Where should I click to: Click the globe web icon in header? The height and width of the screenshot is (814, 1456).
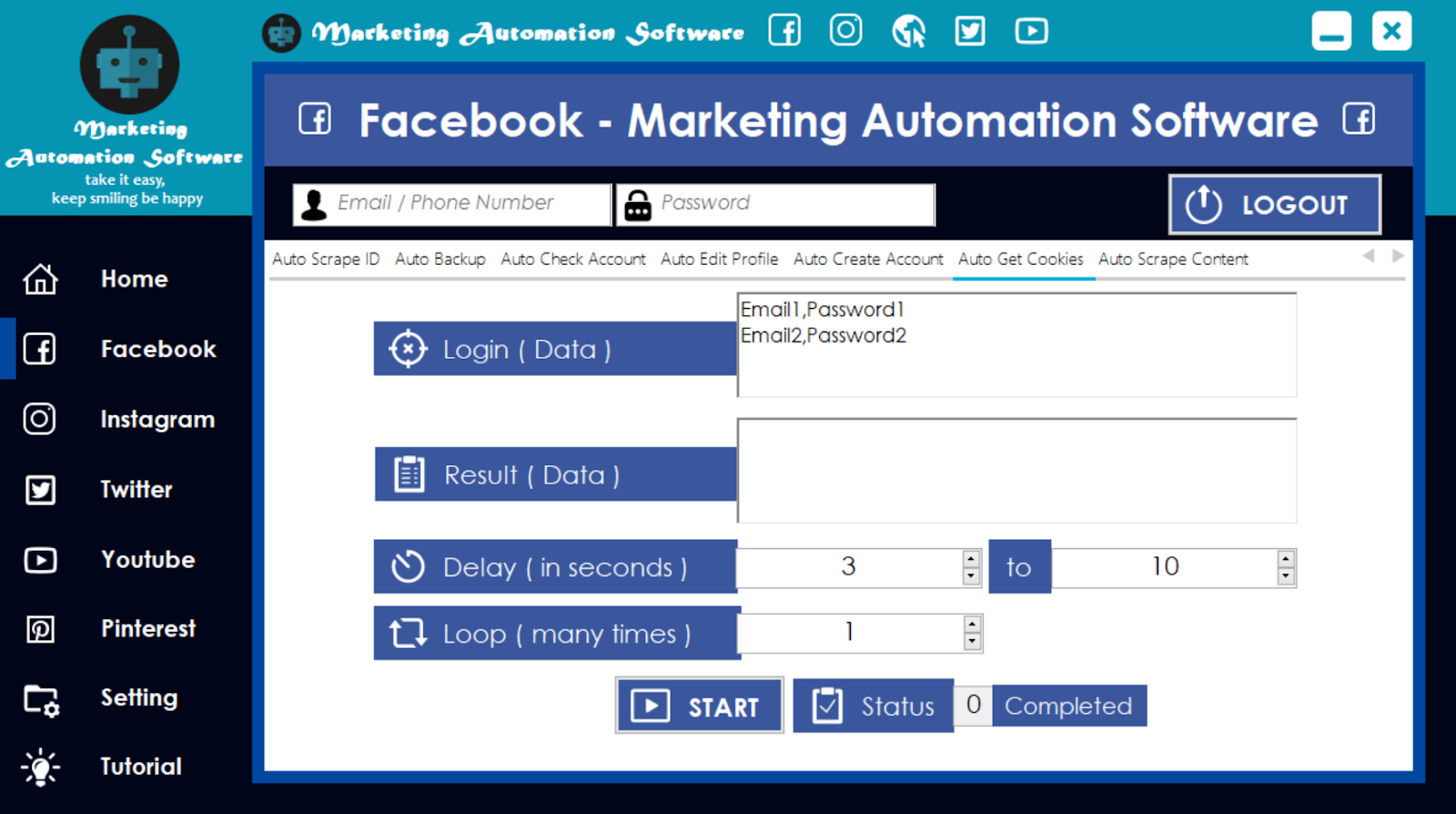(908, 31)
